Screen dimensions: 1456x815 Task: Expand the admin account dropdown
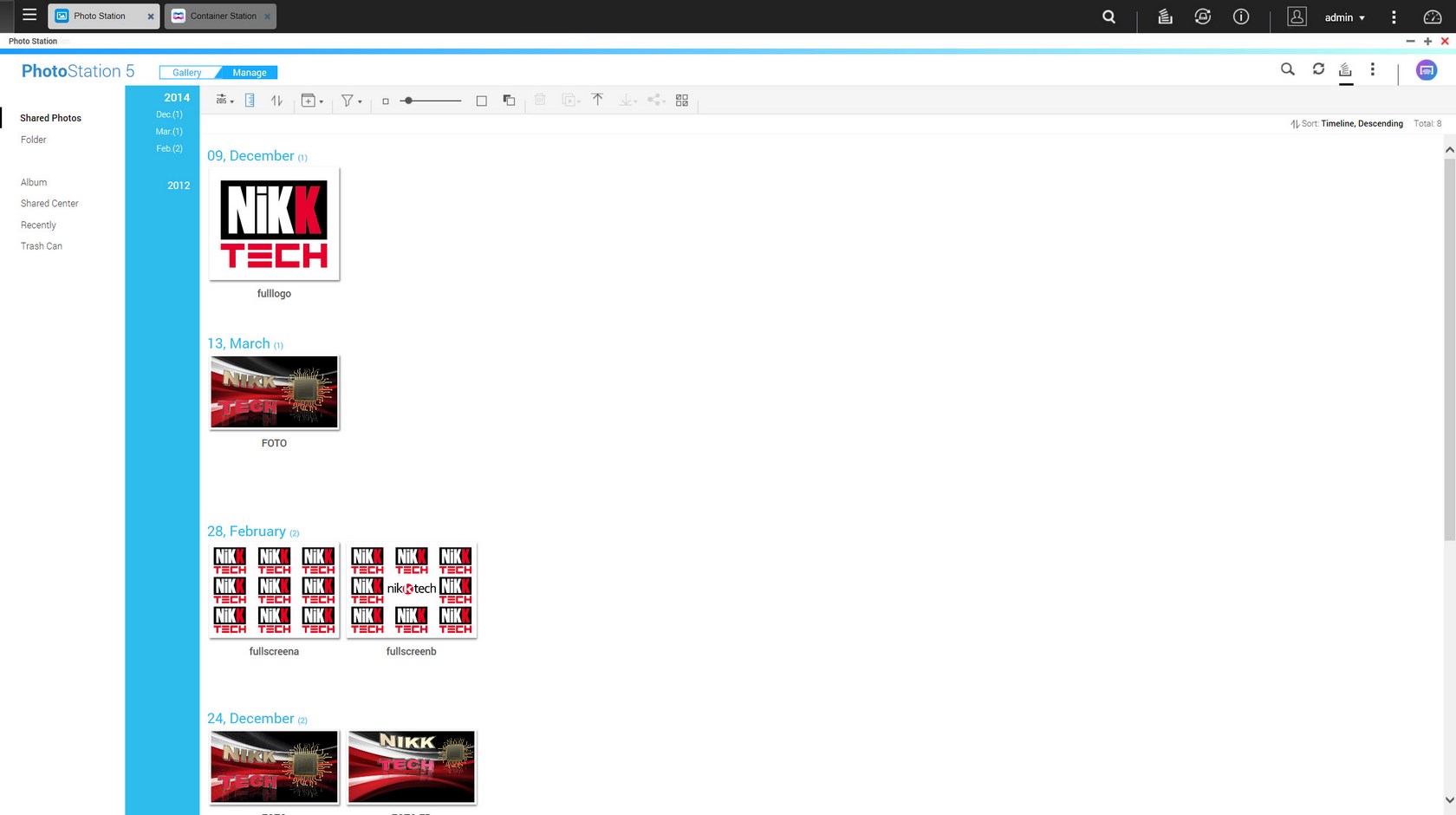(1344, 17)
